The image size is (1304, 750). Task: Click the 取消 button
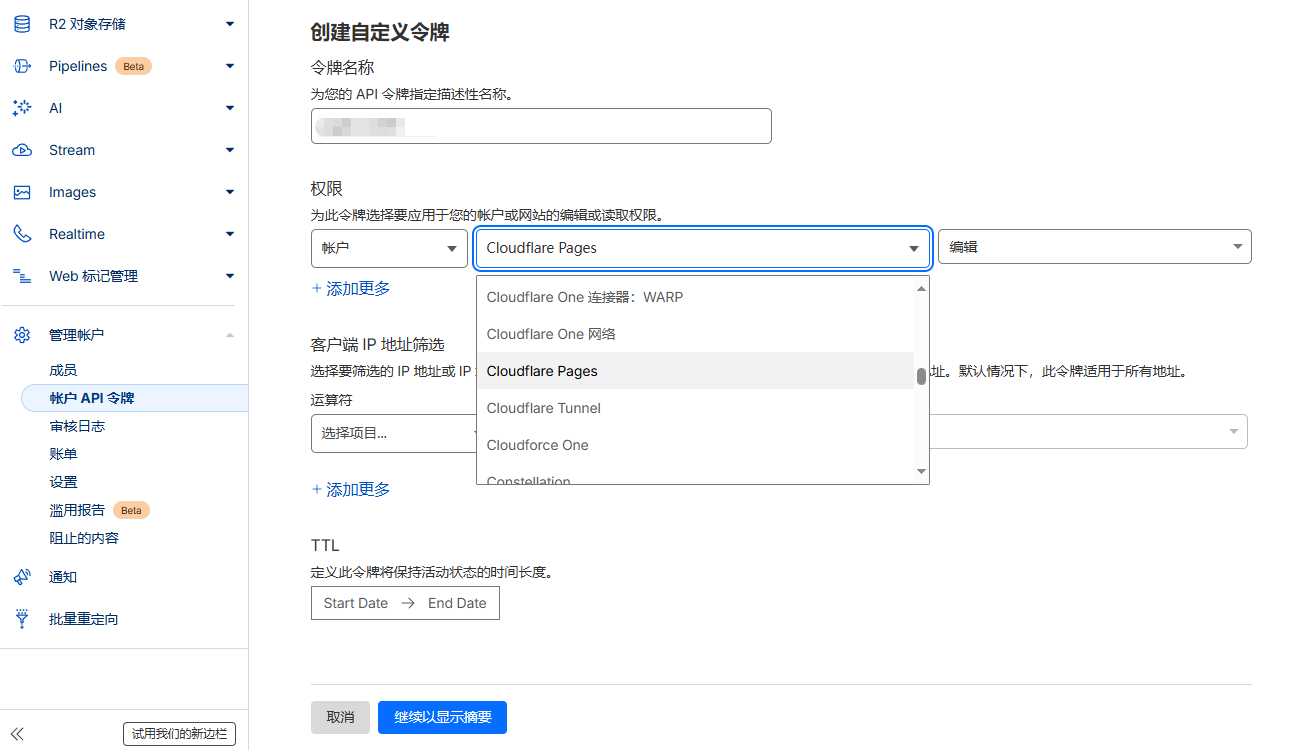coord(340,717)
